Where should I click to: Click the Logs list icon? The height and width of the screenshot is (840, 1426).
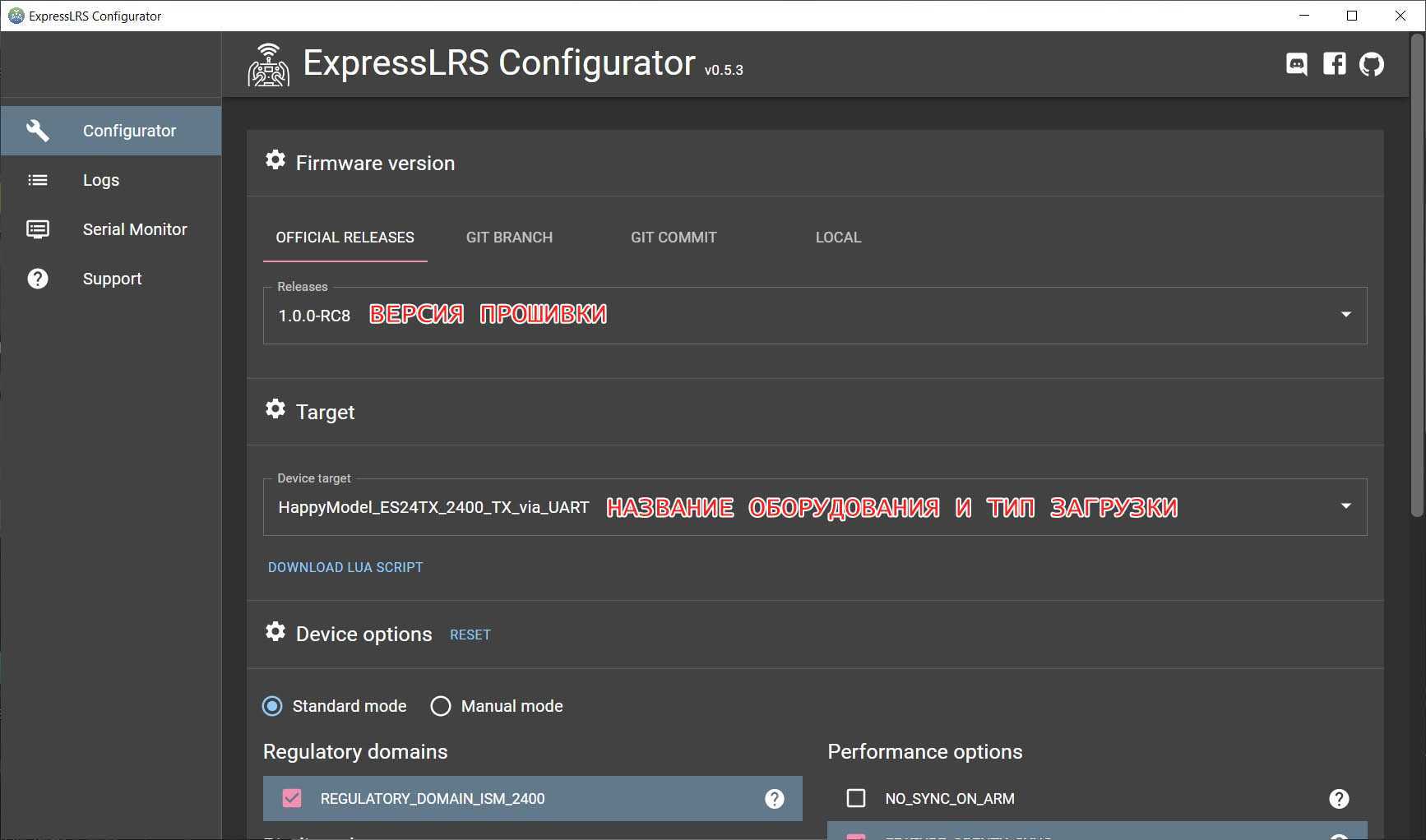(38, 180)
